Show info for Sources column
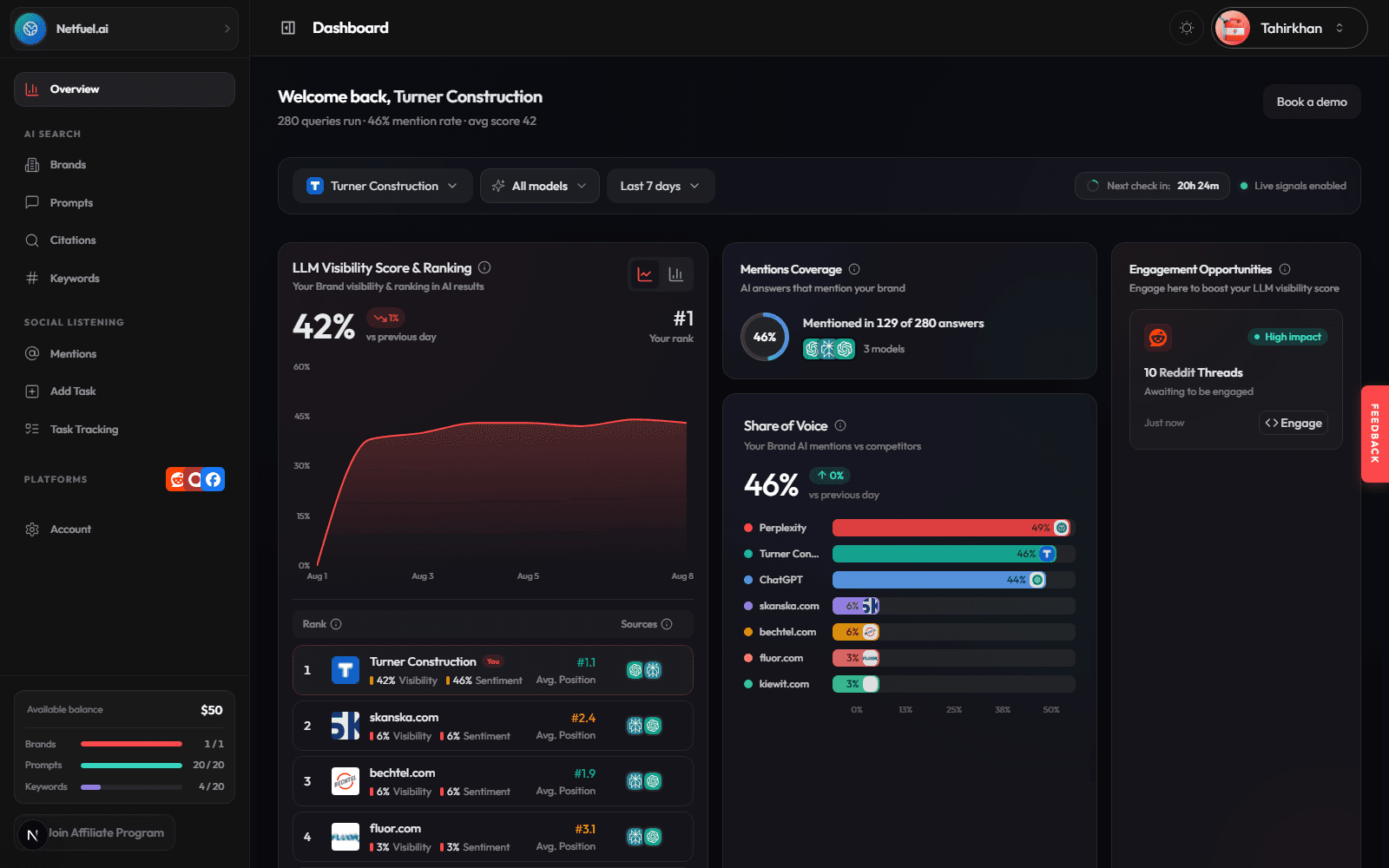1389x868 pixels. pyautogui.click(x=667, y=624)
